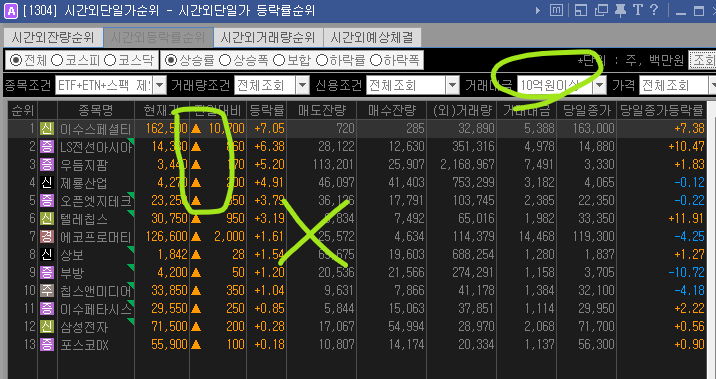This screenshot has width=716, height=379.
Task: Select the 하락률 radio button
Action: coord(322,60)
